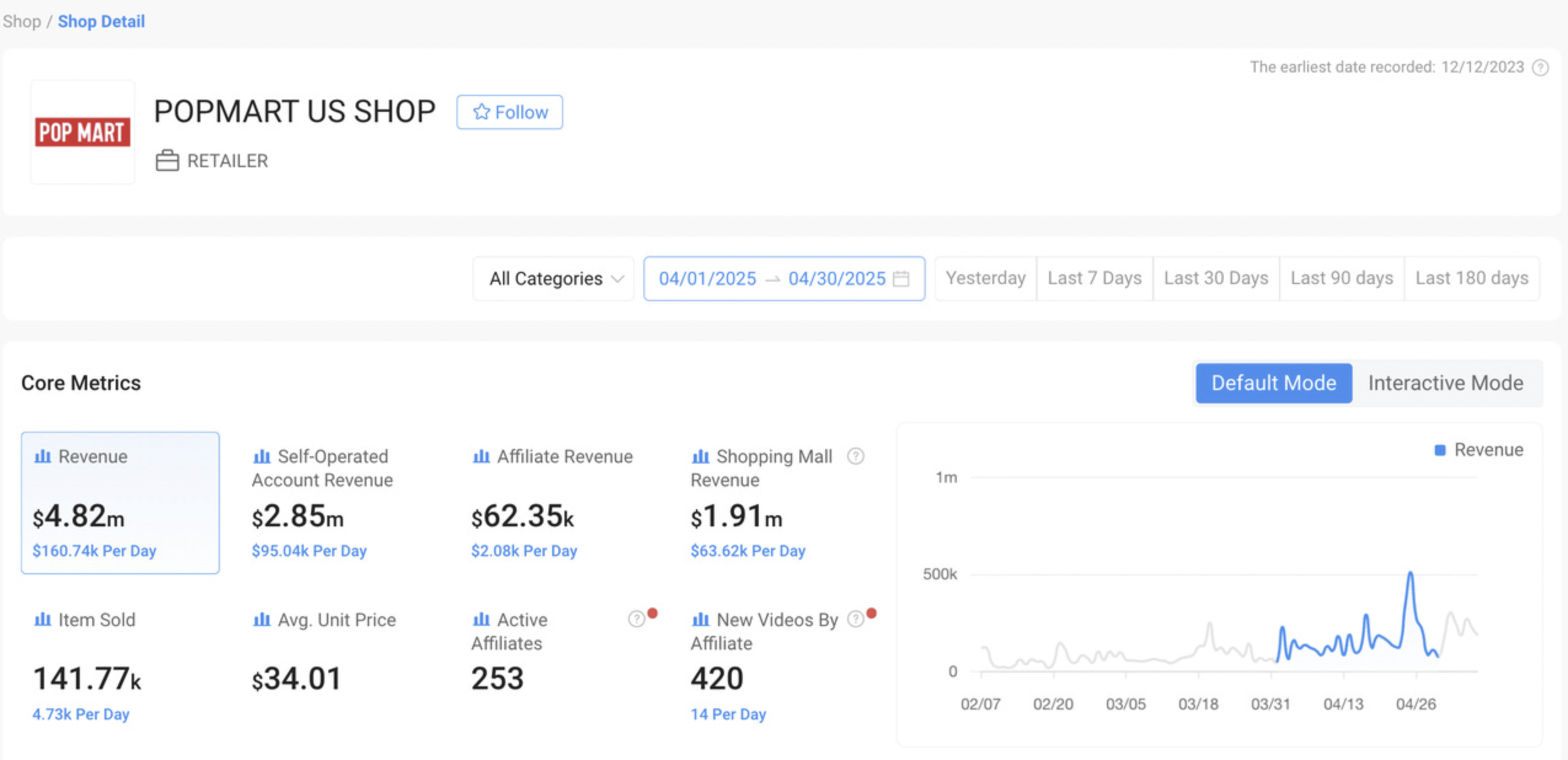Click the help icon beside Shopping Mall Revenue

855,456
